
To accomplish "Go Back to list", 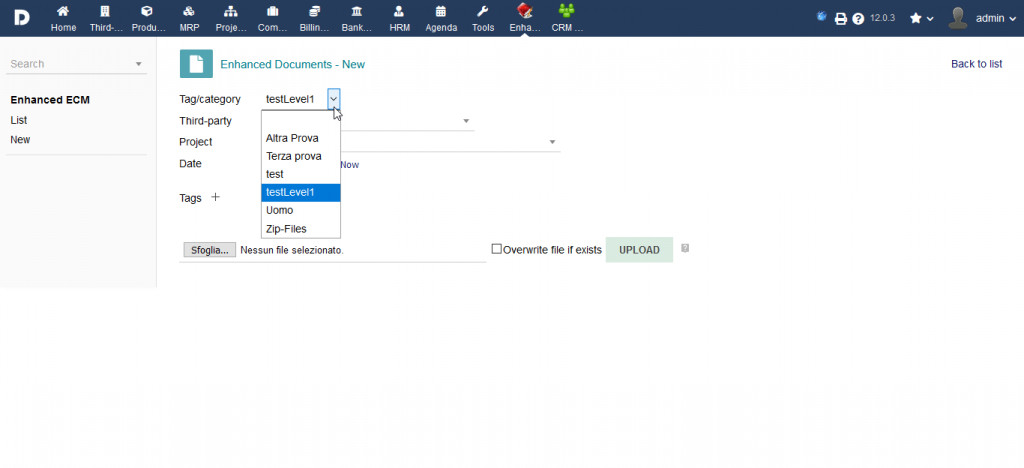I will 976,64.
